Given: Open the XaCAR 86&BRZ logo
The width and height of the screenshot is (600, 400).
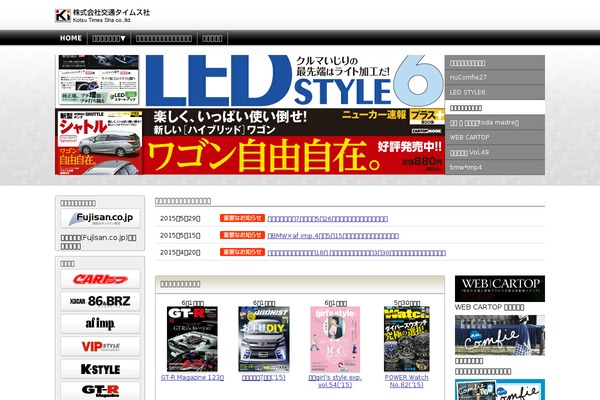Looking at the screenshot, I should [100, 301].
